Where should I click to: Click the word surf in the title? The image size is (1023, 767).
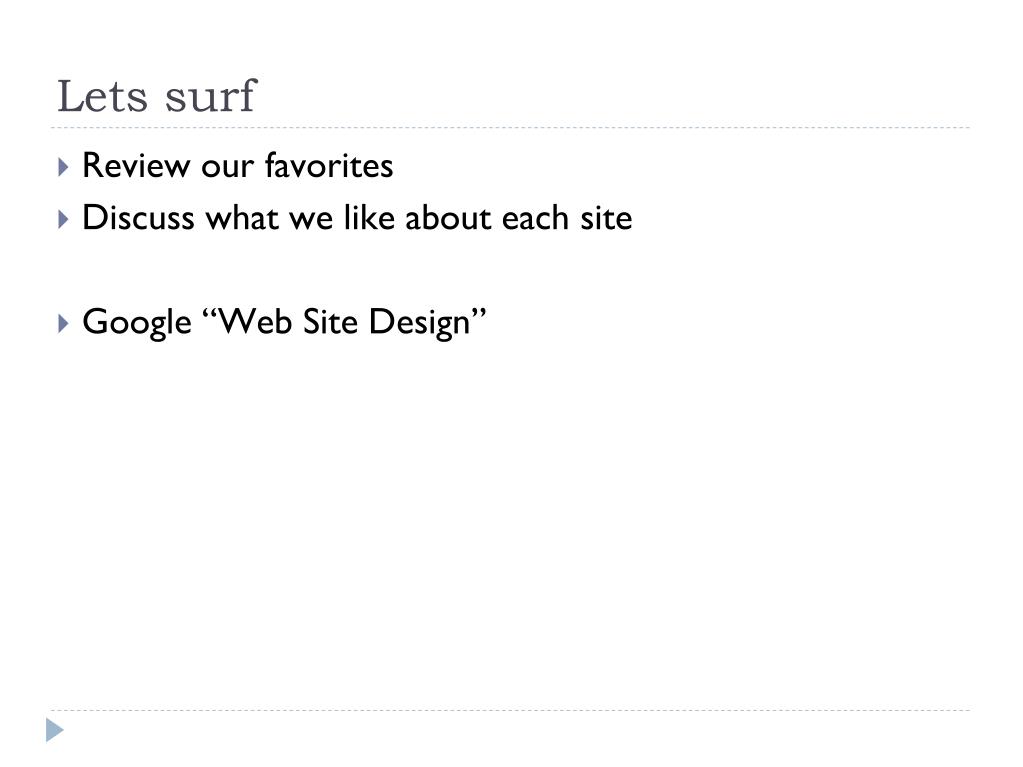coord(211,96)
